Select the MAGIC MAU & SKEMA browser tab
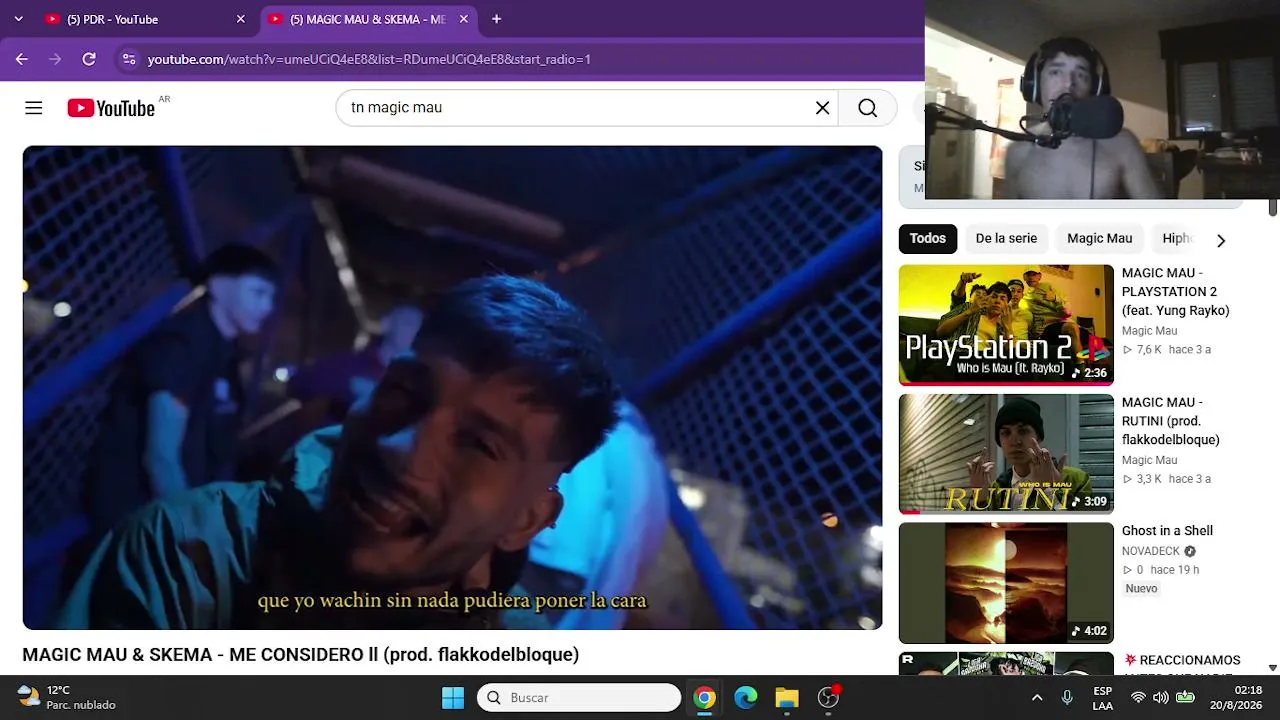The width and height of the screenshot is (1280, 720). pos(368,19)
